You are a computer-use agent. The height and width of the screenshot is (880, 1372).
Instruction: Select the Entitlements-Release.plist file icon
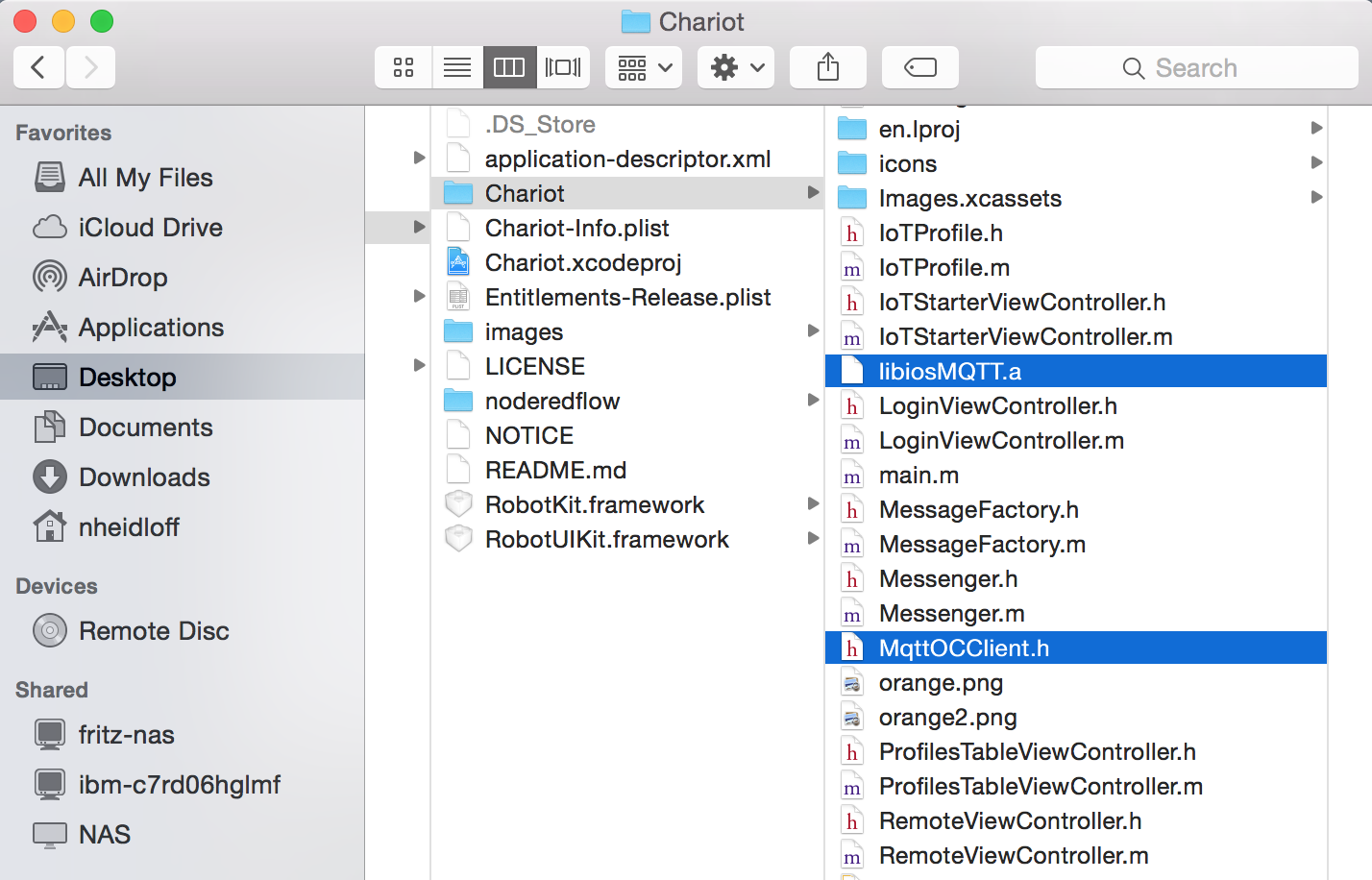(x=458, y=297)
